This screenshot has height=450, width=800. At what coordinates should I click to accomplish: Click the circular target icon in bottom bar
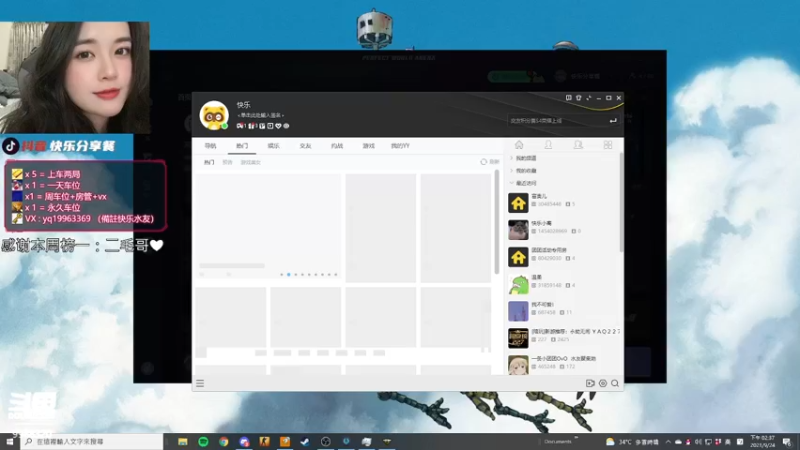[x=603, y=383]
